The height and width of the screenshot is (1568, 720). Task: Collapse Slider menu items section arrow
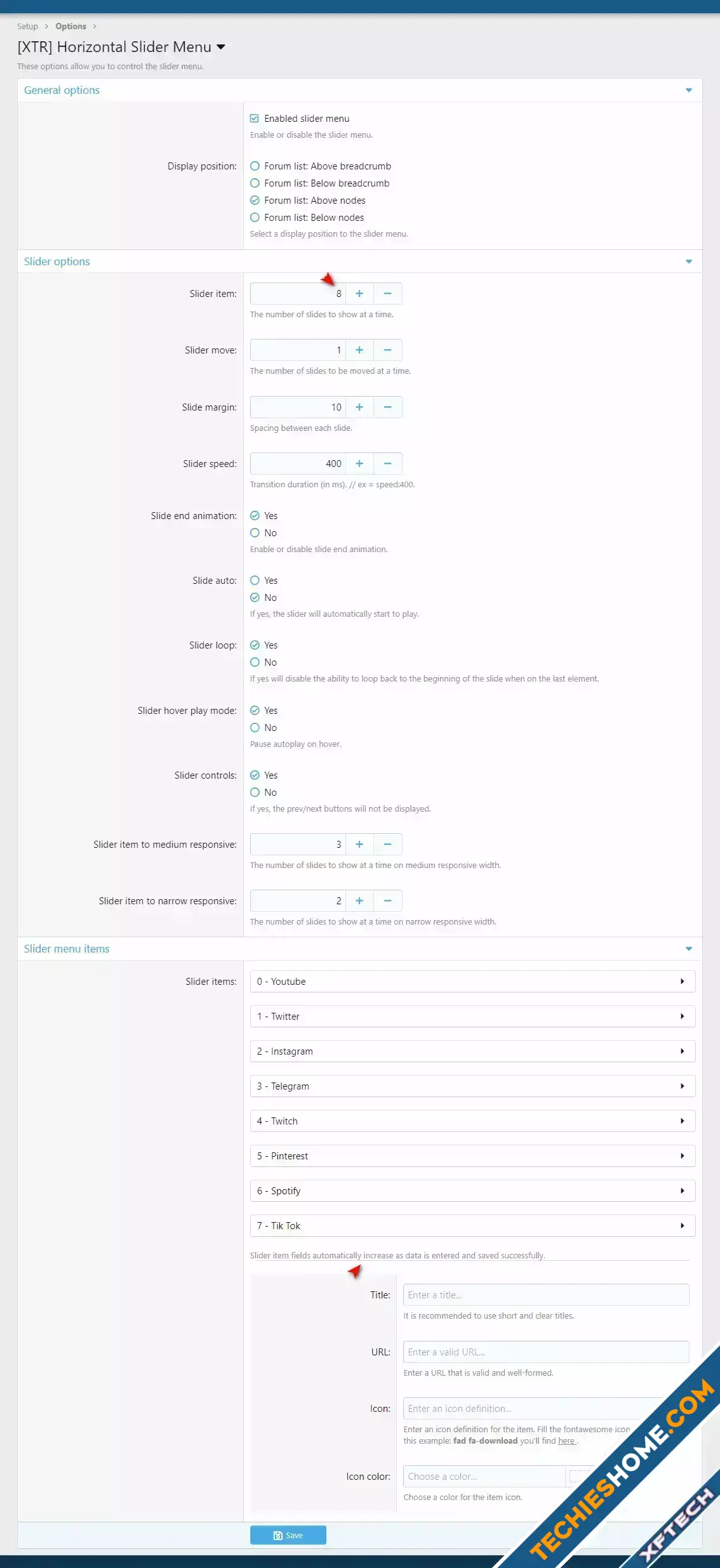(x=689, y=949)
